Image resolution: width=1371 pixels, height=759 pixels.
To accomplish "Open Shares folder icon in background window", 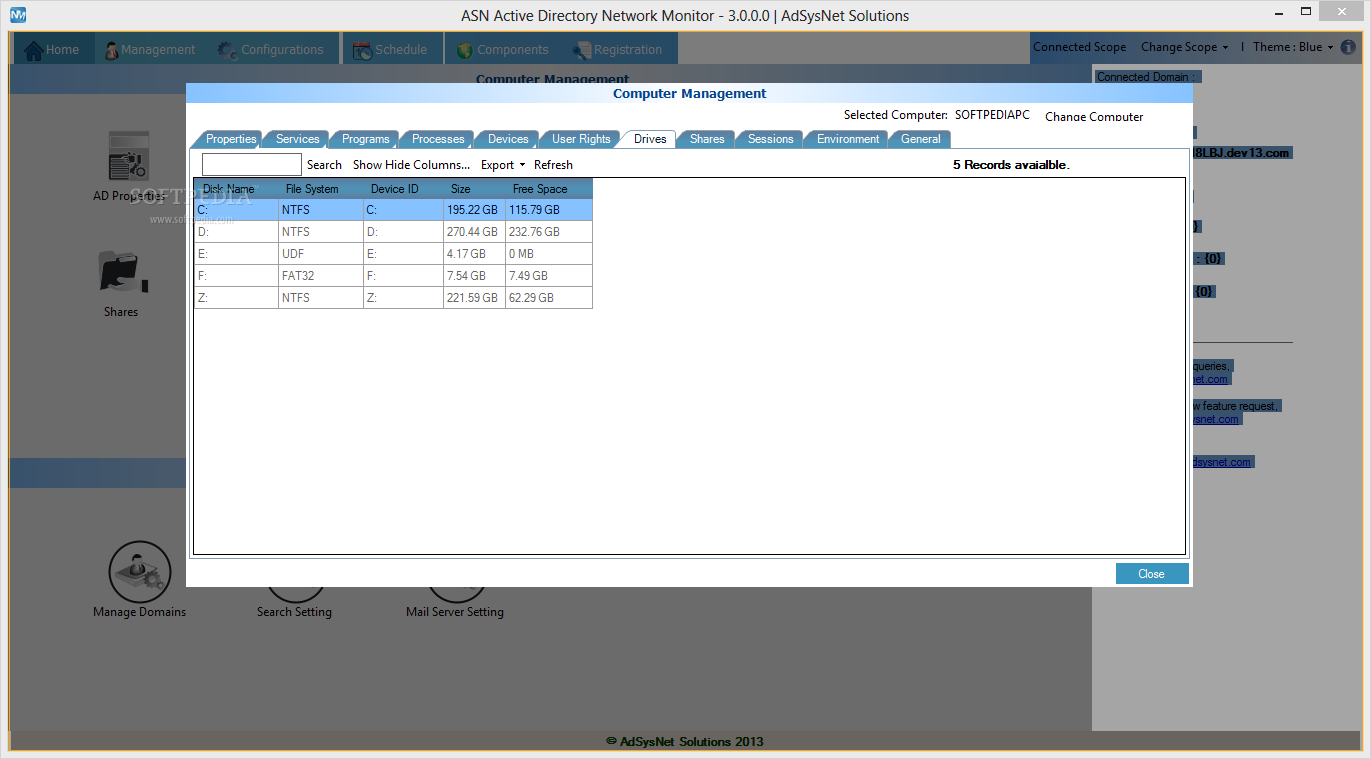I will pos(123,273).
